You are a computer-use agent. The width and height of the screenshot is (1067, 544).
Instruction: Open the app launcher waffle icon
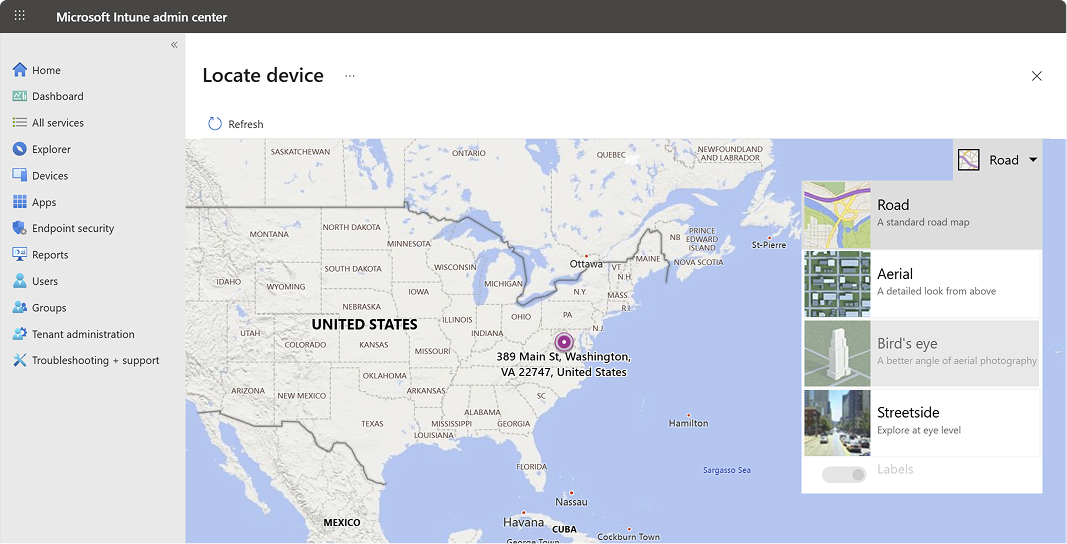[x=20, y=17]
